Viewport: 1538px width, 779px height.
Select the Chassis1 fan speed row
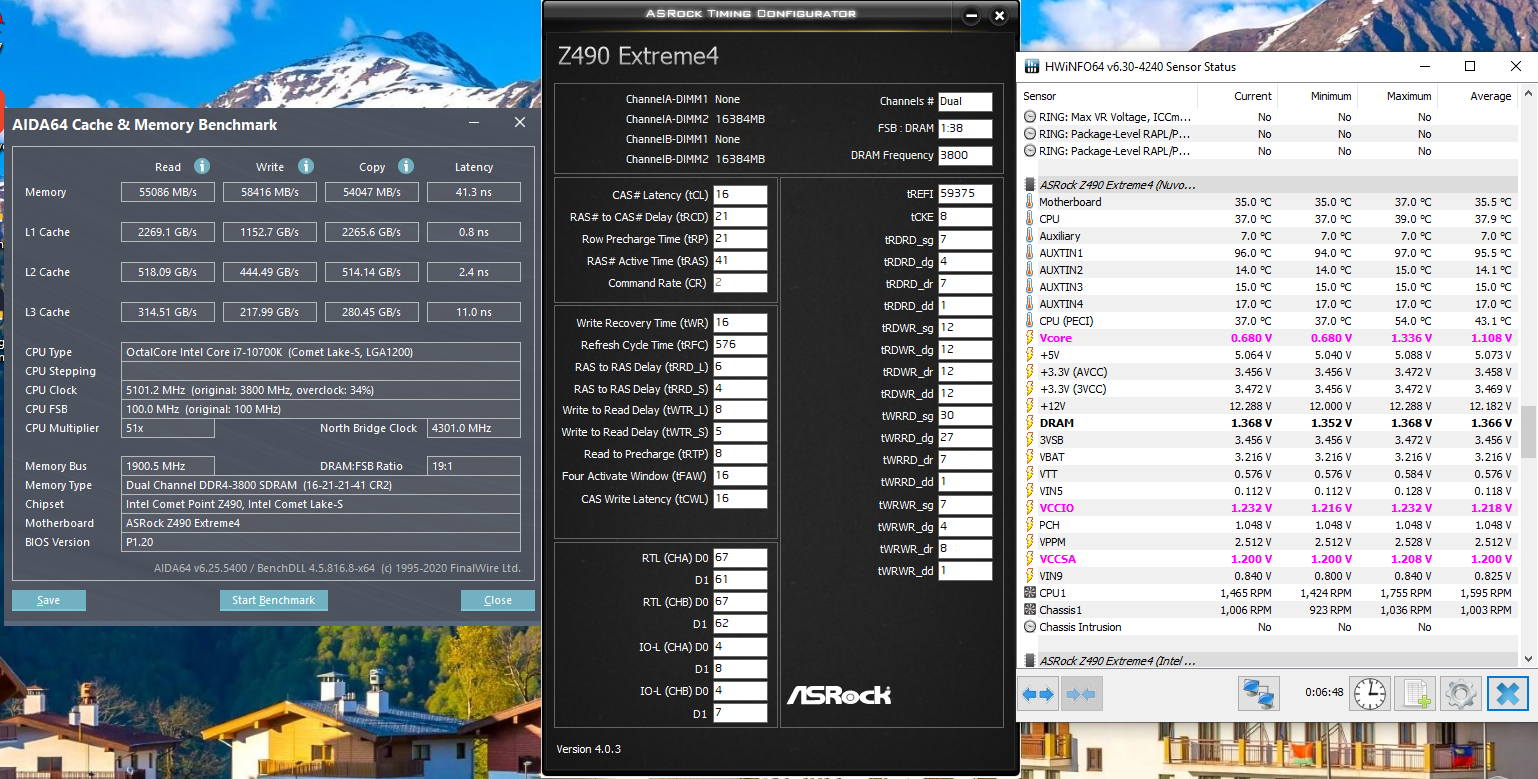1269,610
